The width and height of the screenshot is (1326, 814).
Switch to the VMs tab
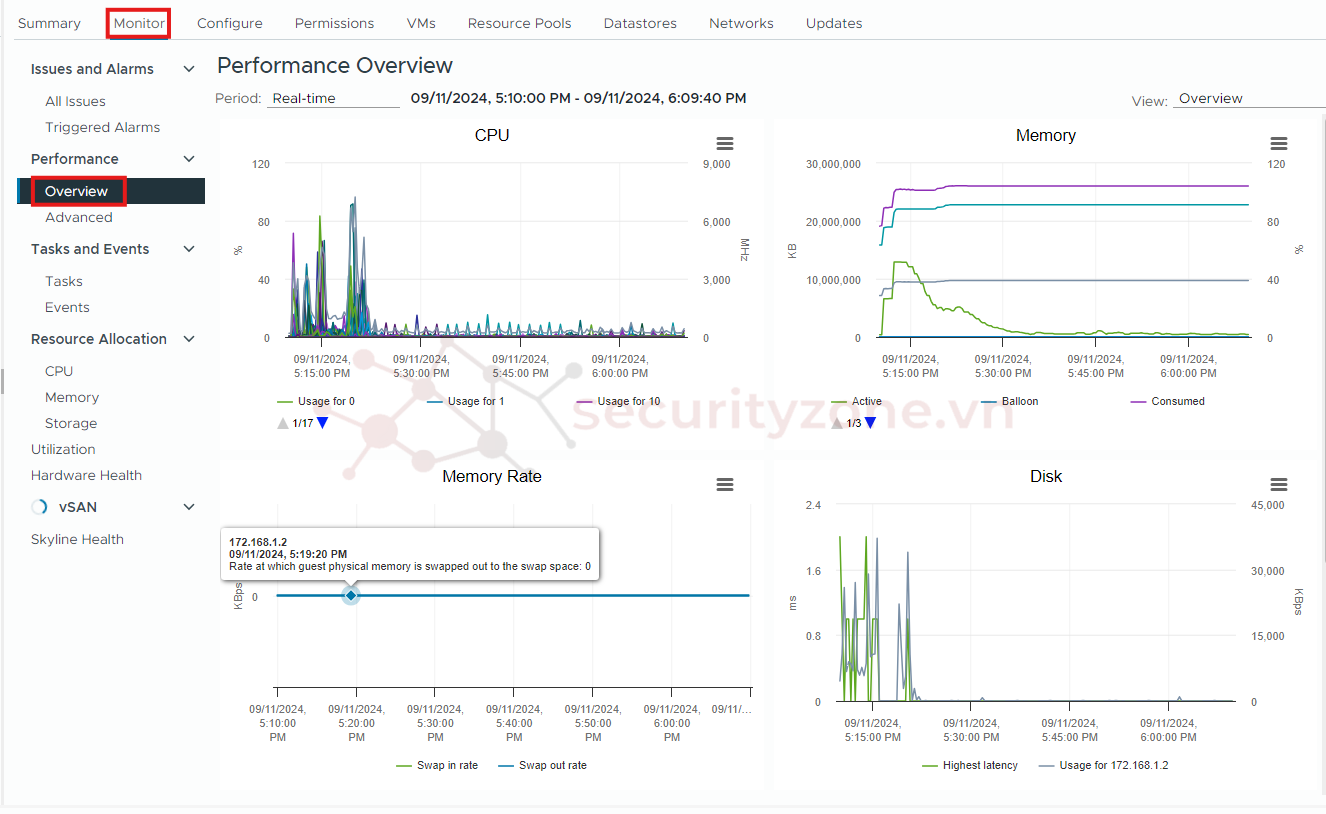[x=421, y=23]
